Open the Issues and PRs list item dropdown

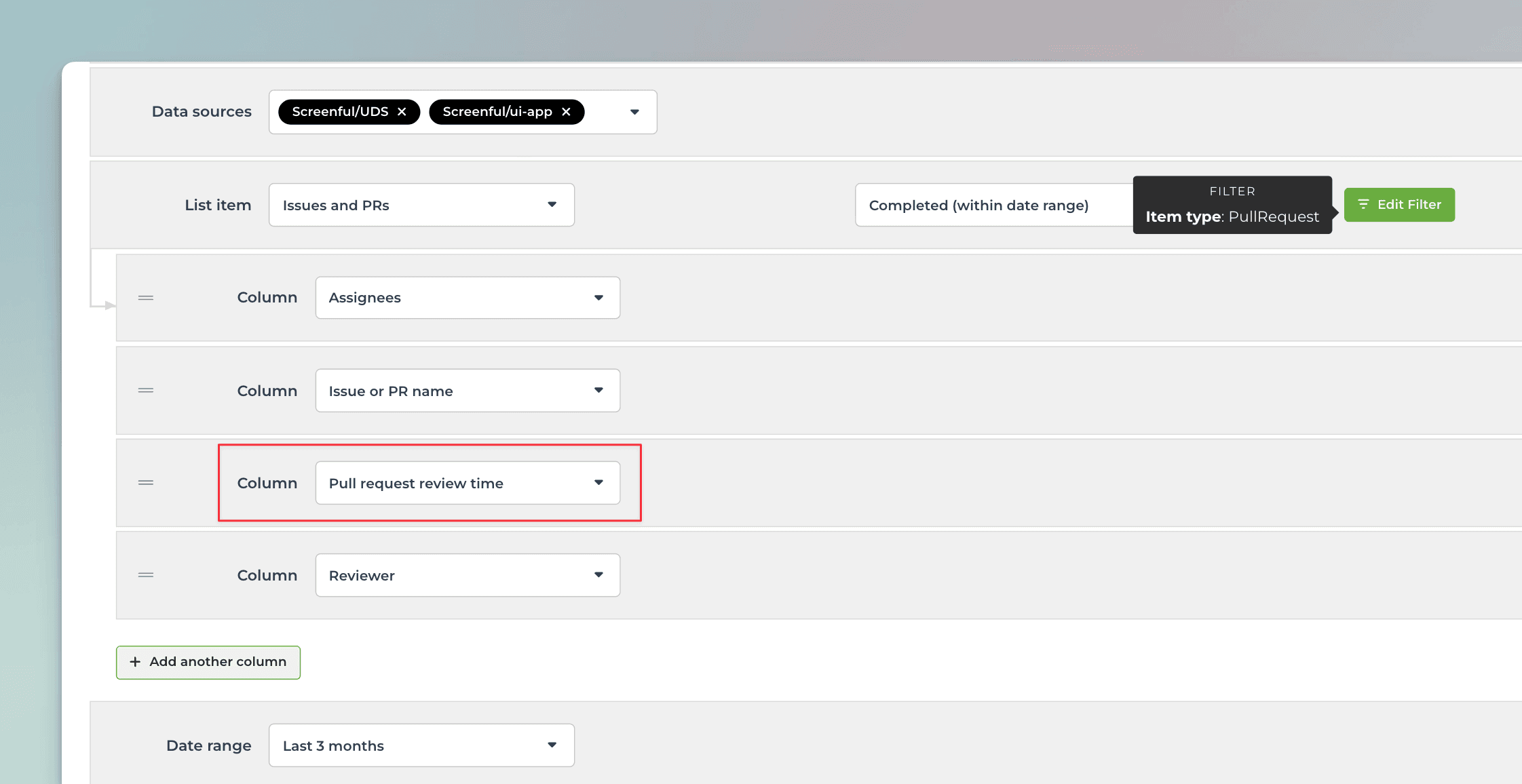pos(421,205)
